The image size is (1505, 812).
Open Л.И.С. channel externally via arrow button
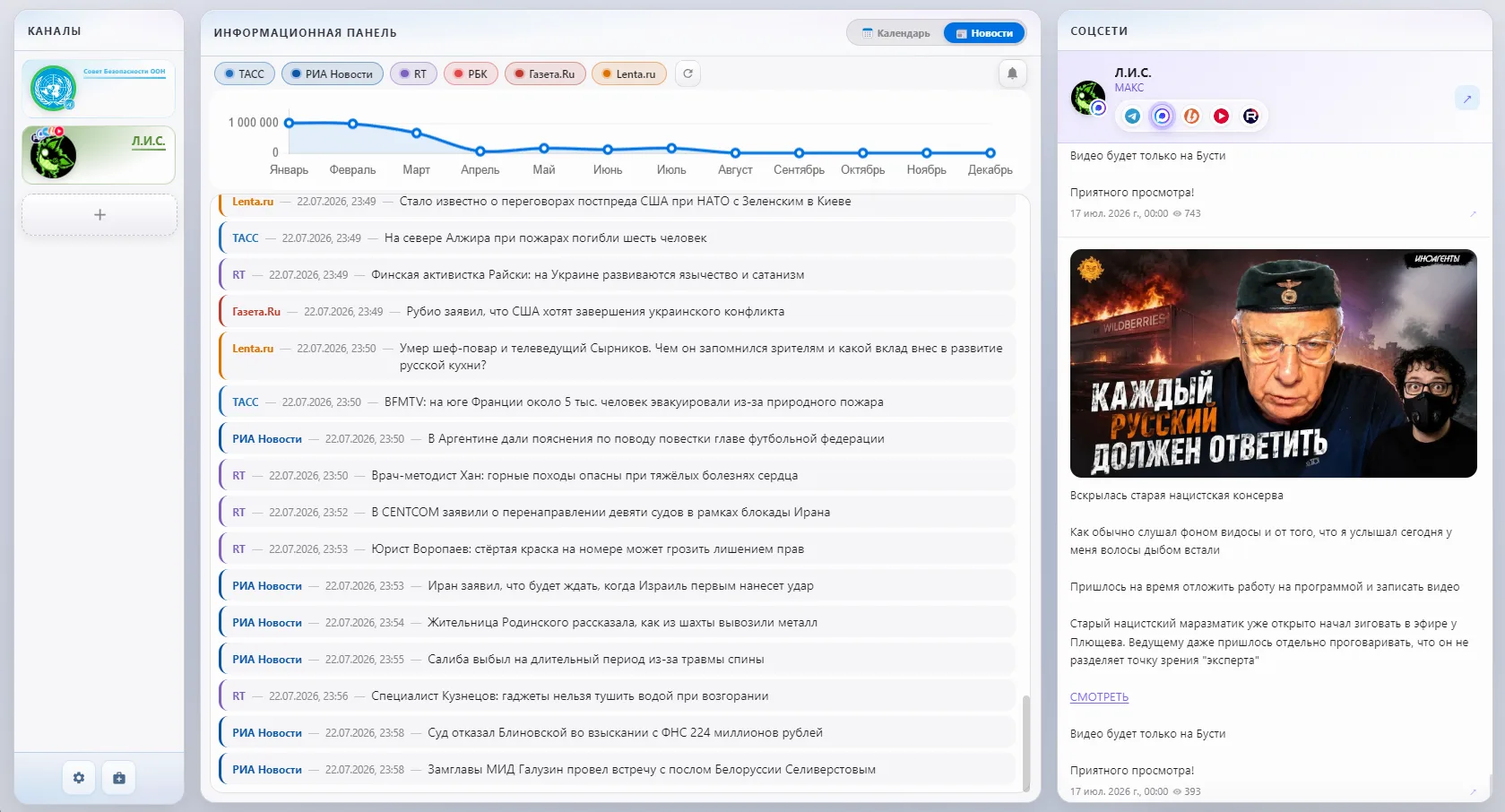[1467, 99]
